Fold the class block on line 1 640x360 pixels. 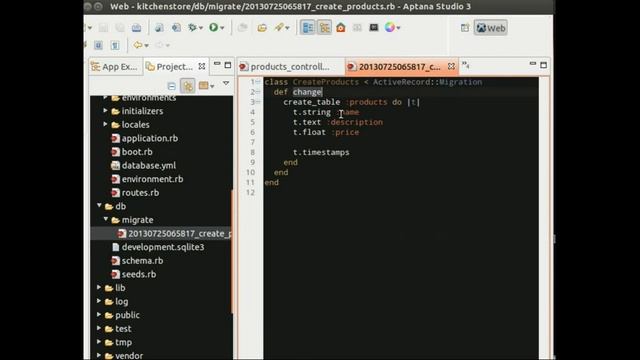coord(258,82)
